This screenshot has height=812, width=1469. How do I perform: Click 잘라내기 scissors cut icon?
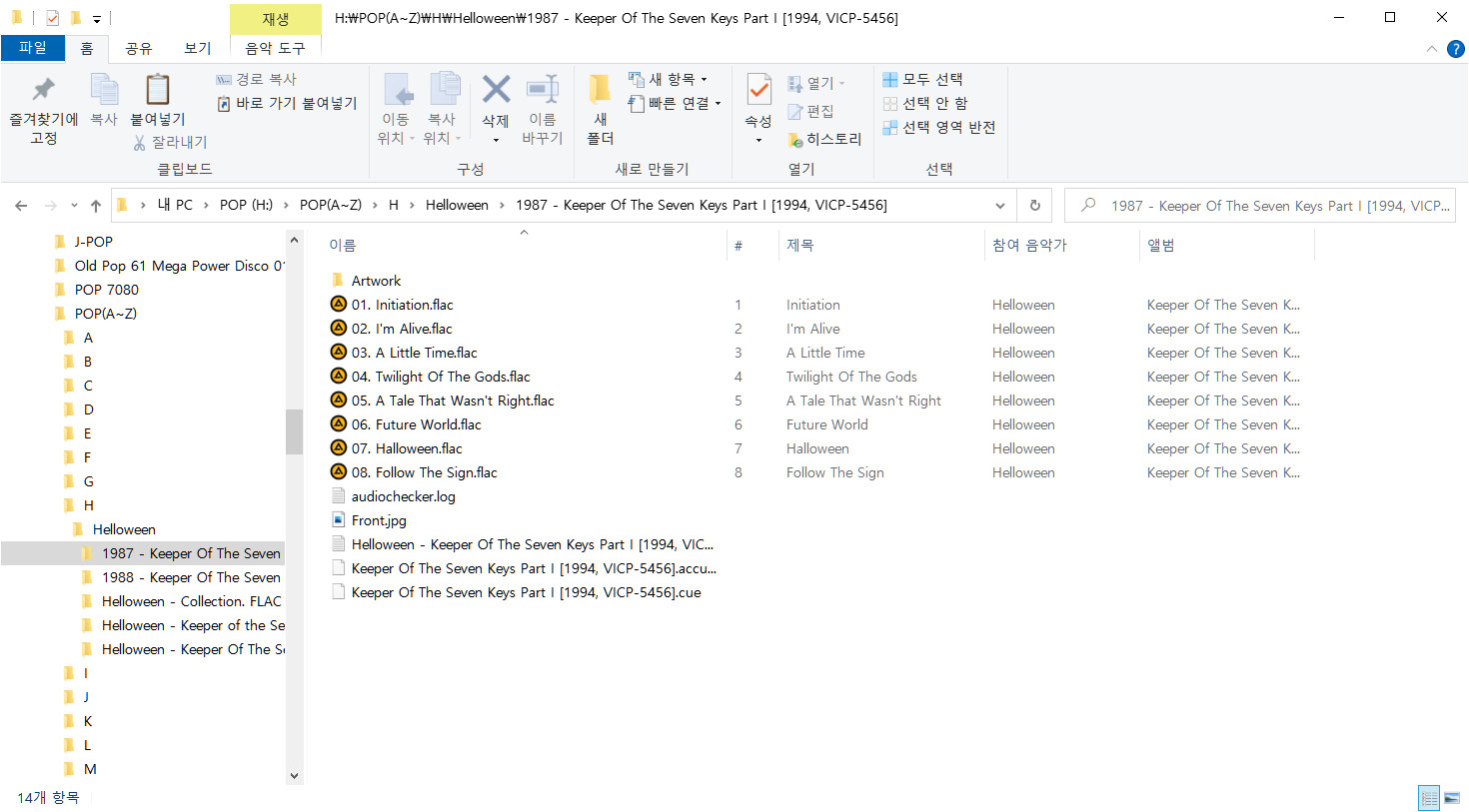tap(140, 143)
